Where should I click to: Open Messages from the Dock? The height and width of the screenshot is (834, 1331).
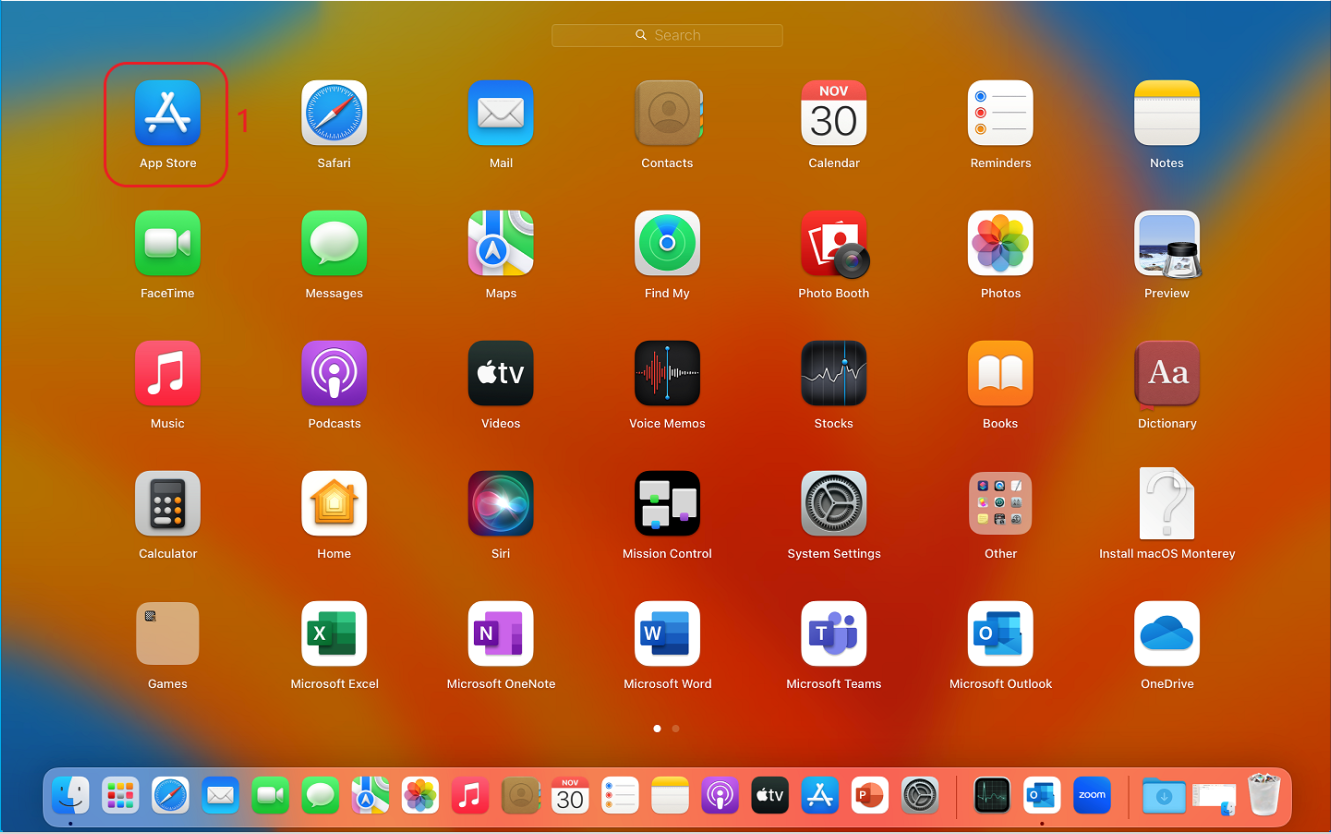point(320,796)
